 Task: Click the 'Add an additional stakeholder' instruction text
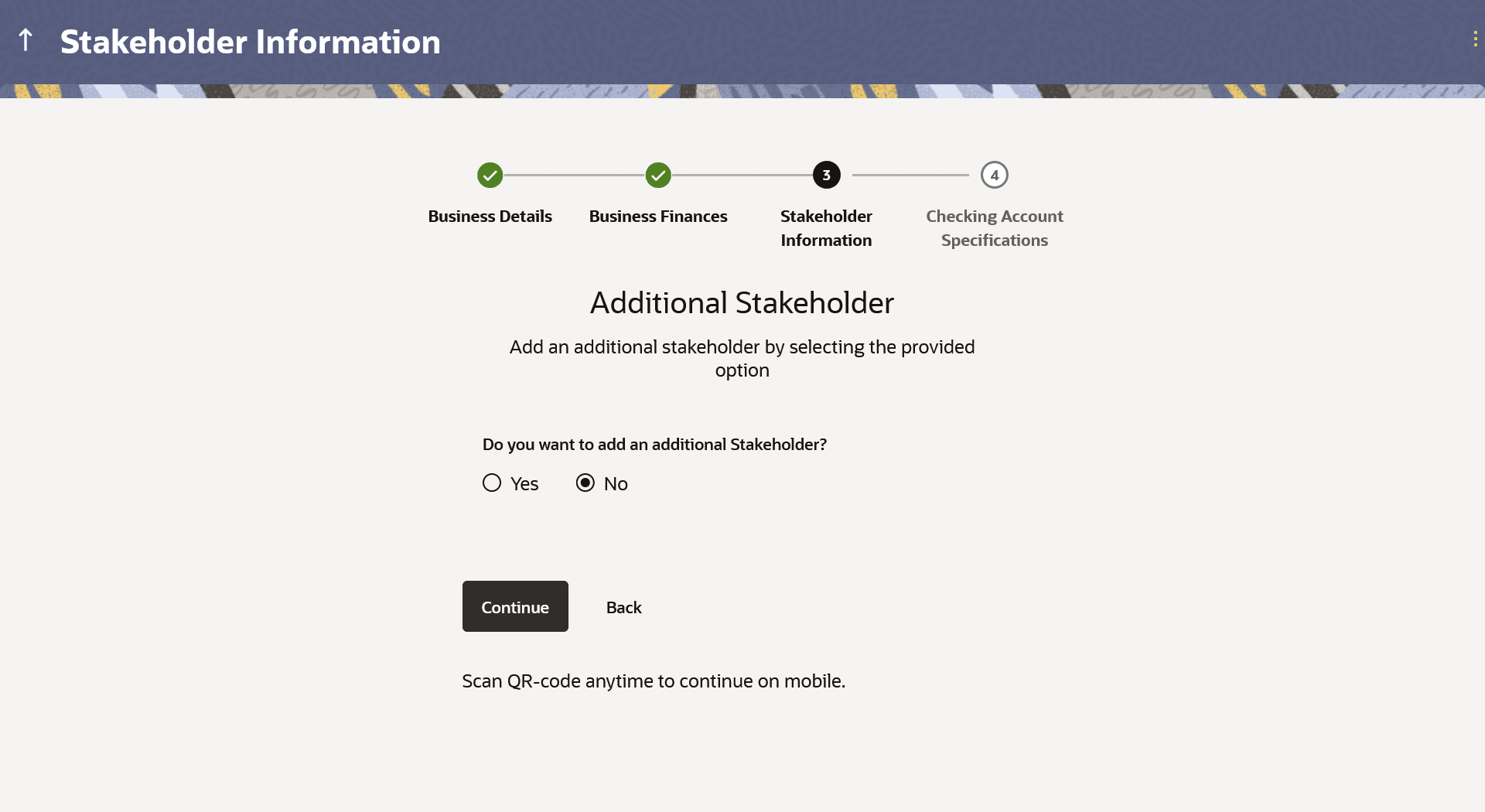pyautogui.click(x=742, y=358)
